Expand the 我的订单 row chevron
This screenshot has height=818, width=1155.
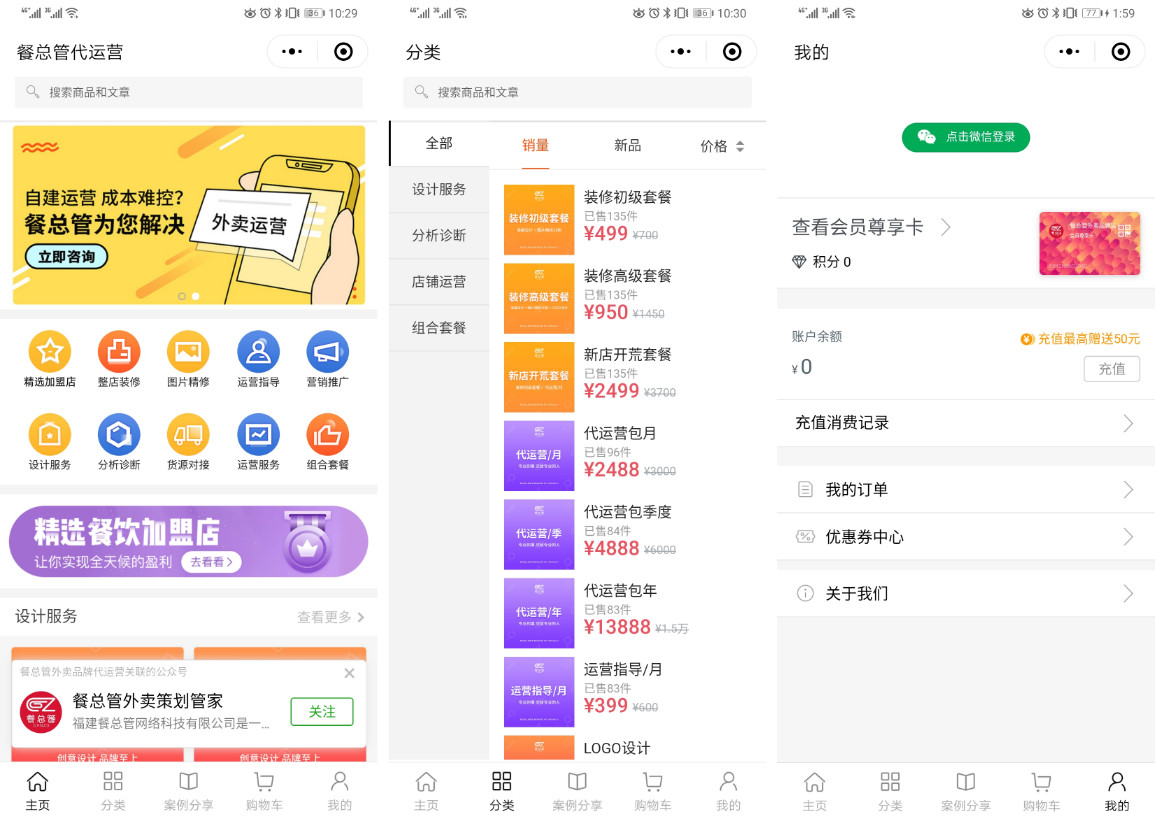click(x=1130, y=489)
